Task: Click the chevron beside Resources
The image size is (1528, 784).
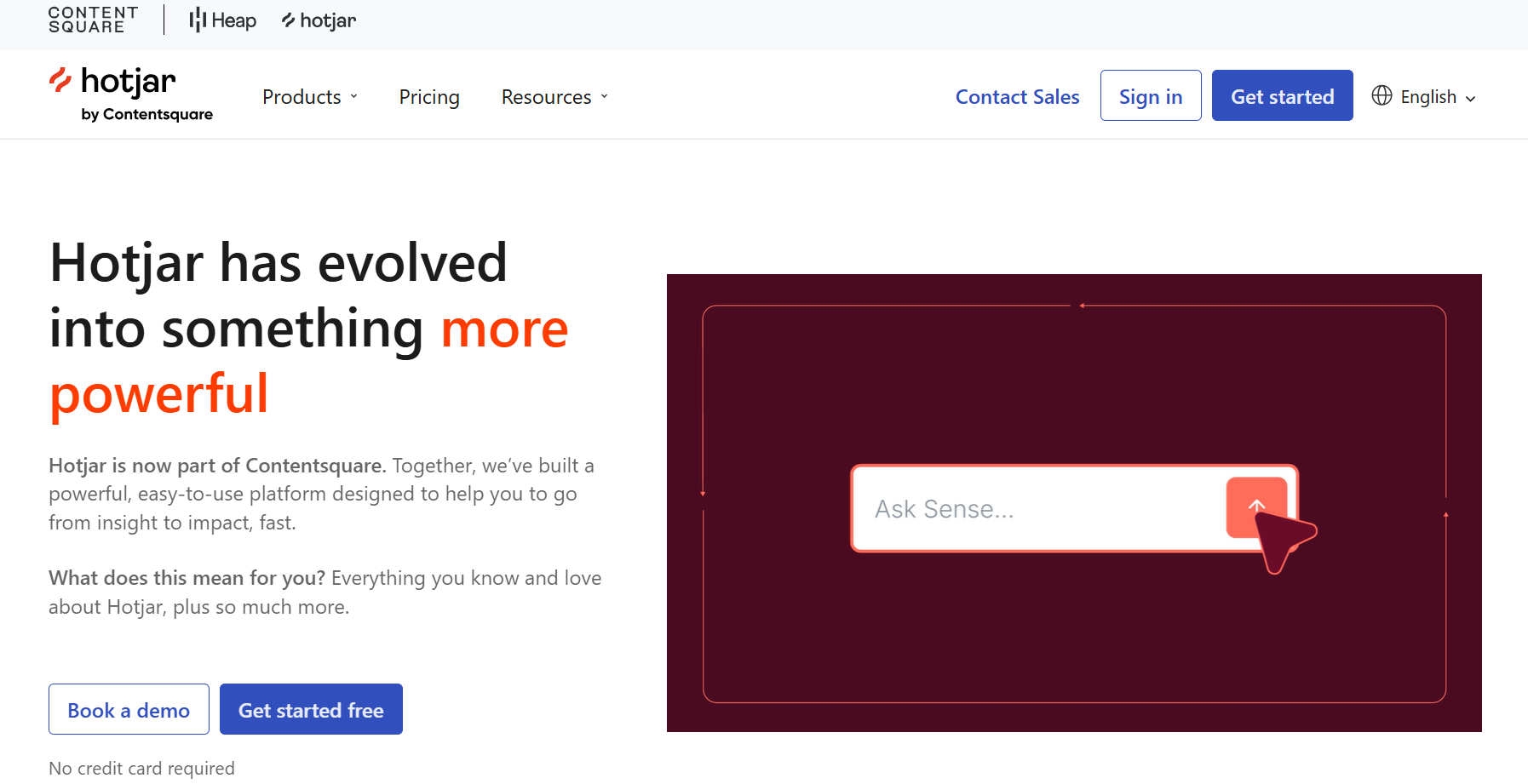Action: (605, 97)
